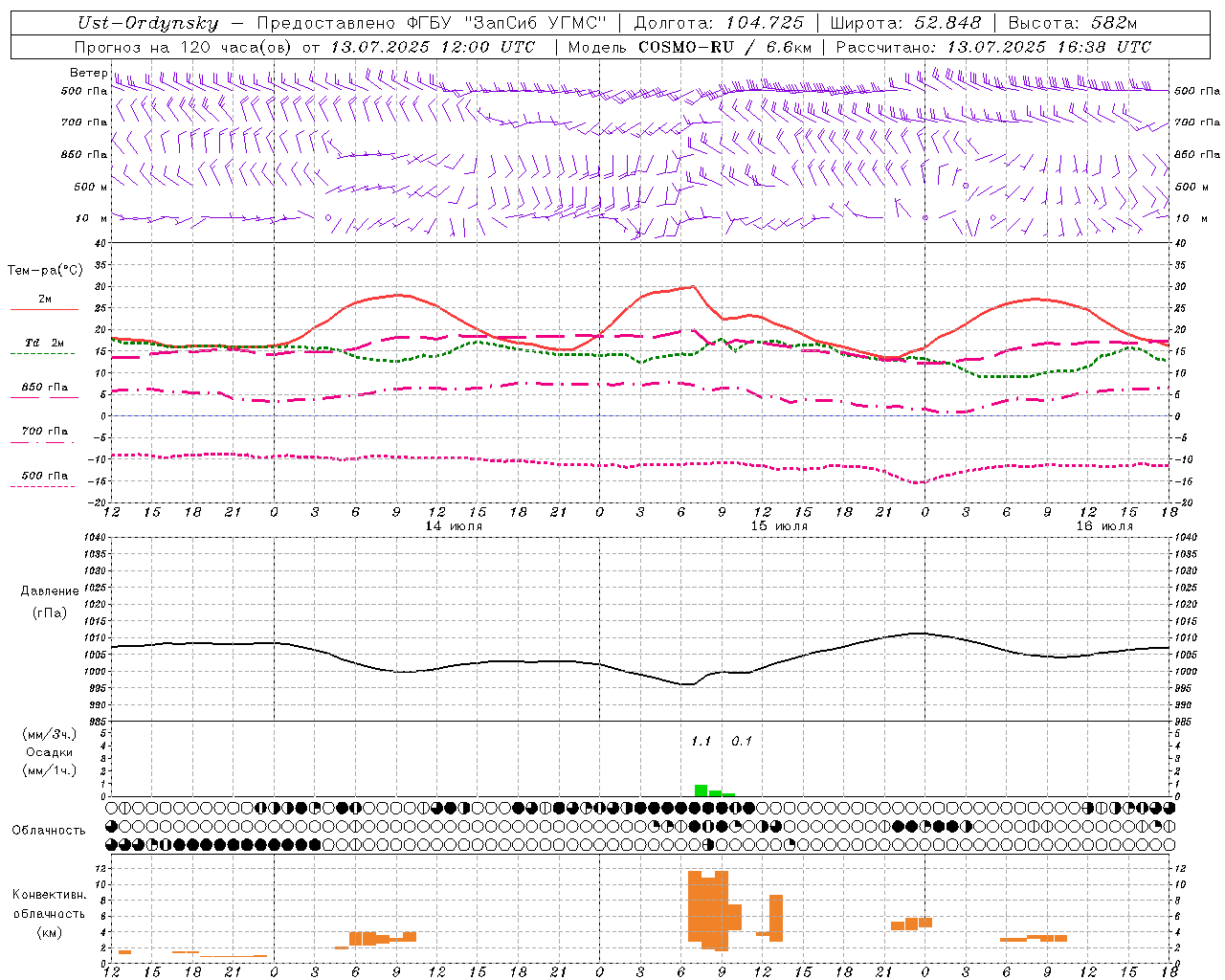Click the Ust-Ordynsky station title
The image size is (1225, 980).
(147, 24)
